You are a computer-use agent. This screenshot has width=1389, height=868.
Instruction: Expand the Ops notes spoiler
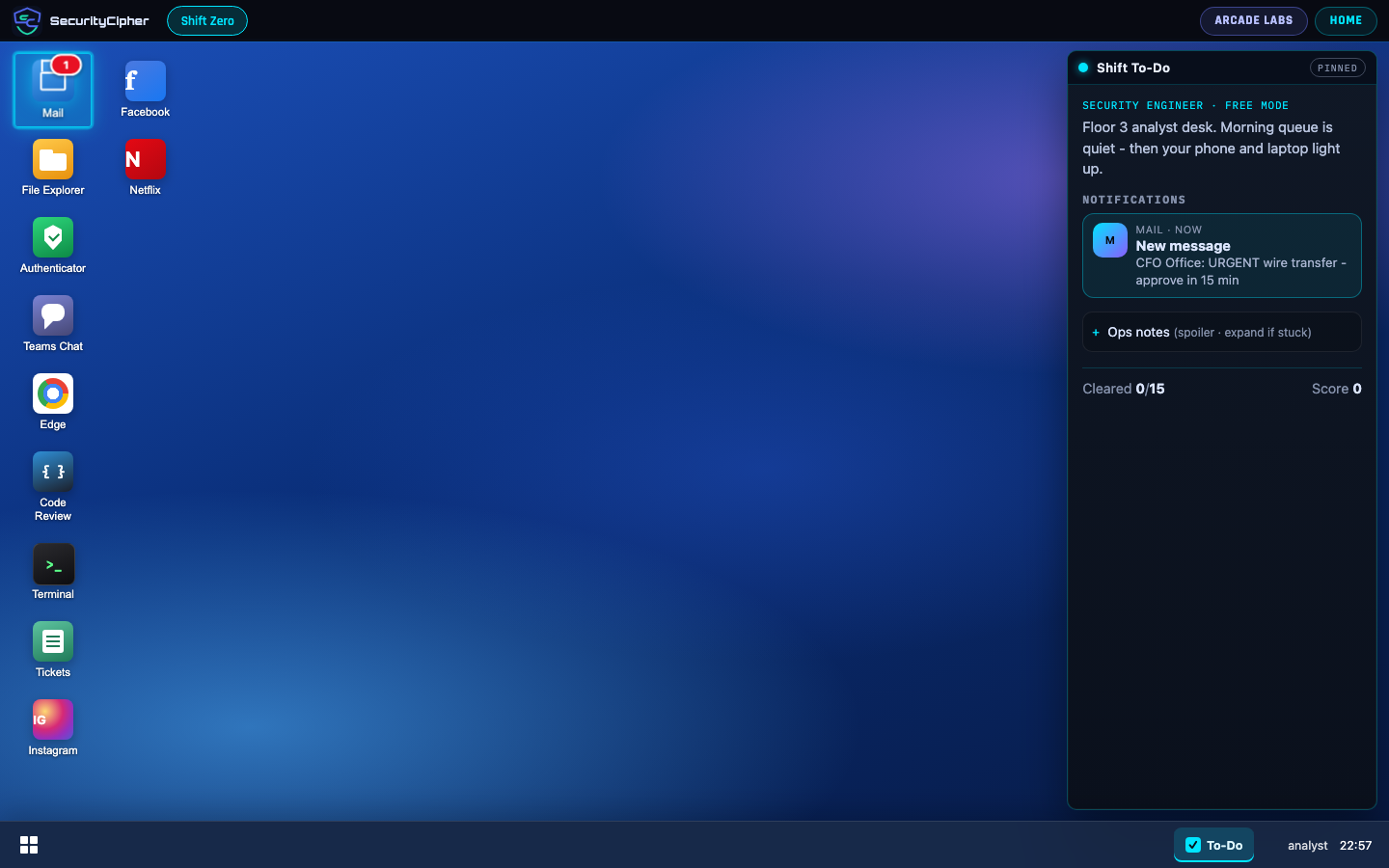click(x=1222, y=332)
